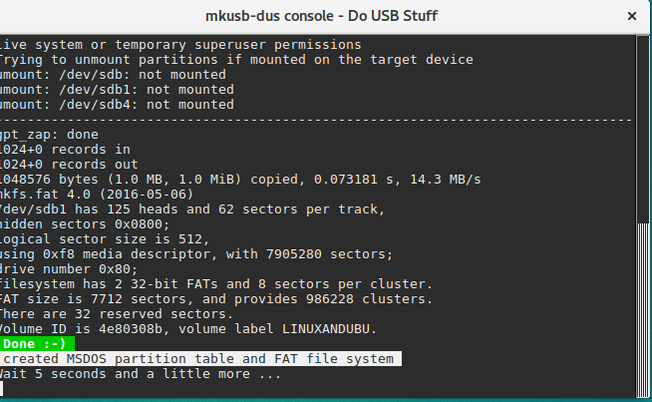The width and height of the screenshot is (652, 402).
Task: Click the green Done :-) status label
Action: pos(32,344)
